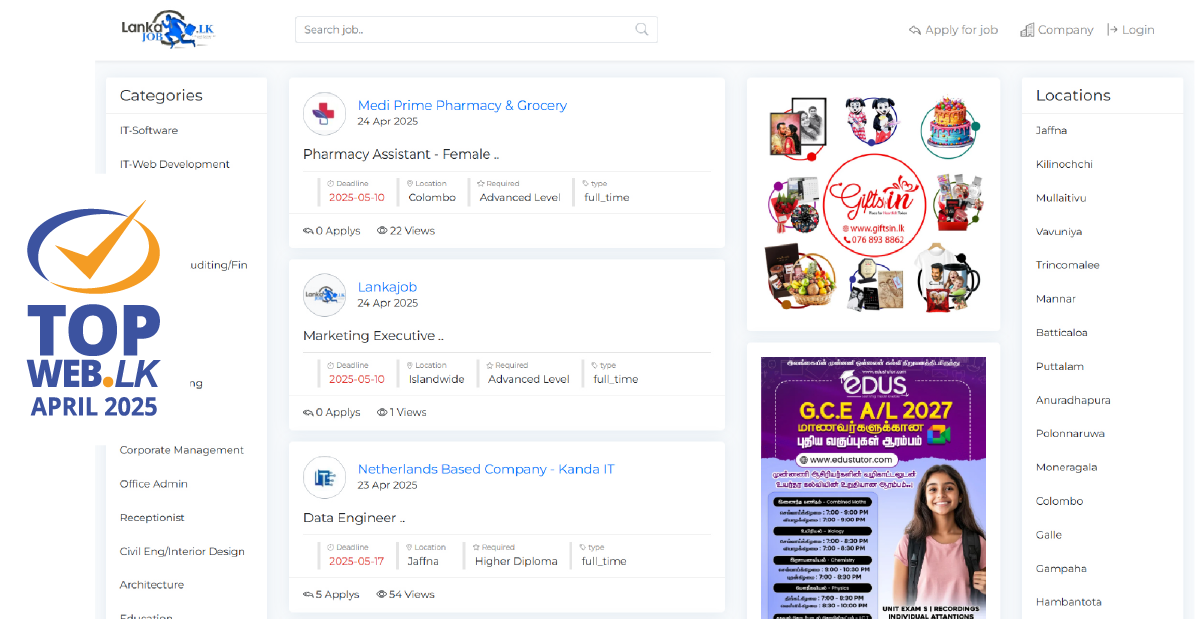Click the search magnifier icon
Image resolution: width=1196 pixels, height=619 pixels.
point(641,30)
